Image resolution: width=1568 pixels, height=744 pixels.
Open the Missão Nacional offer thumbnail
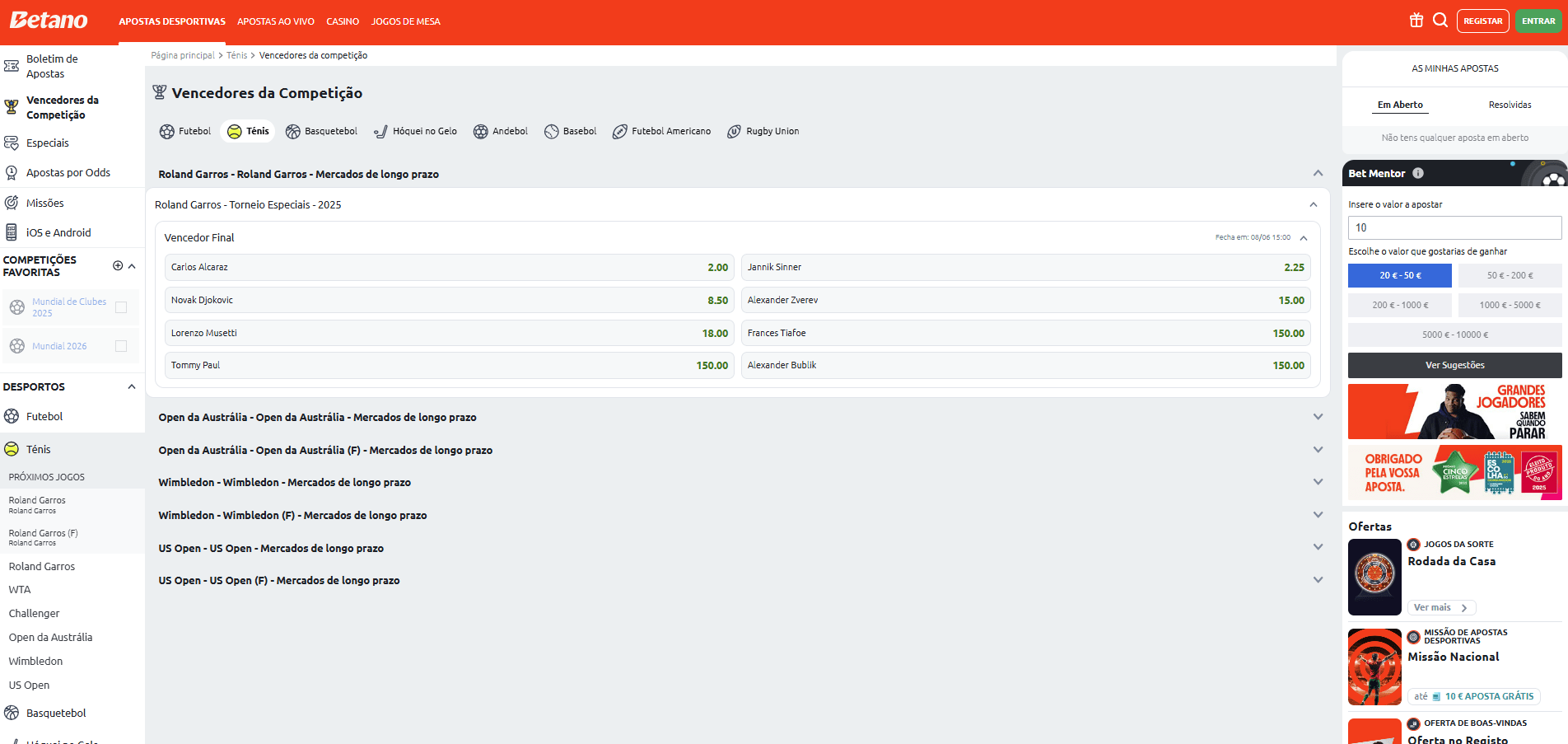pyautogui.click(x=1374, y=667)
